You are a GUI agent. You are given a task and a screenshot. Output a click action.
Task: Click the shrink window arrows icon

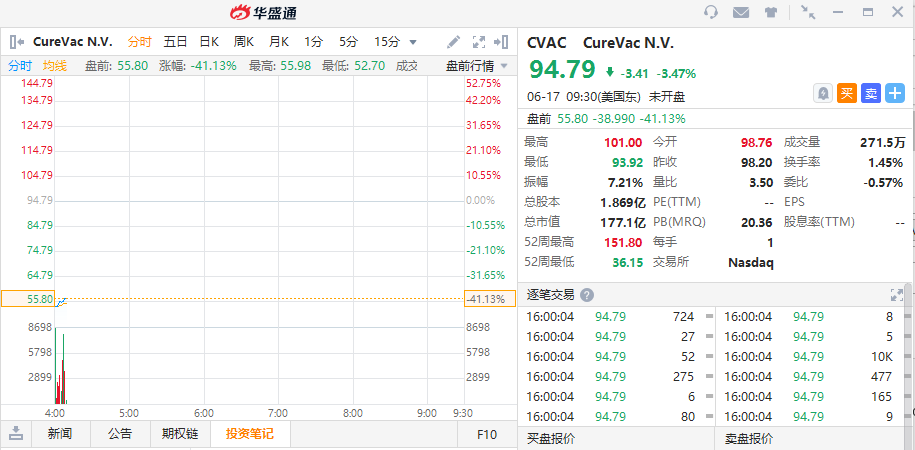808,12
